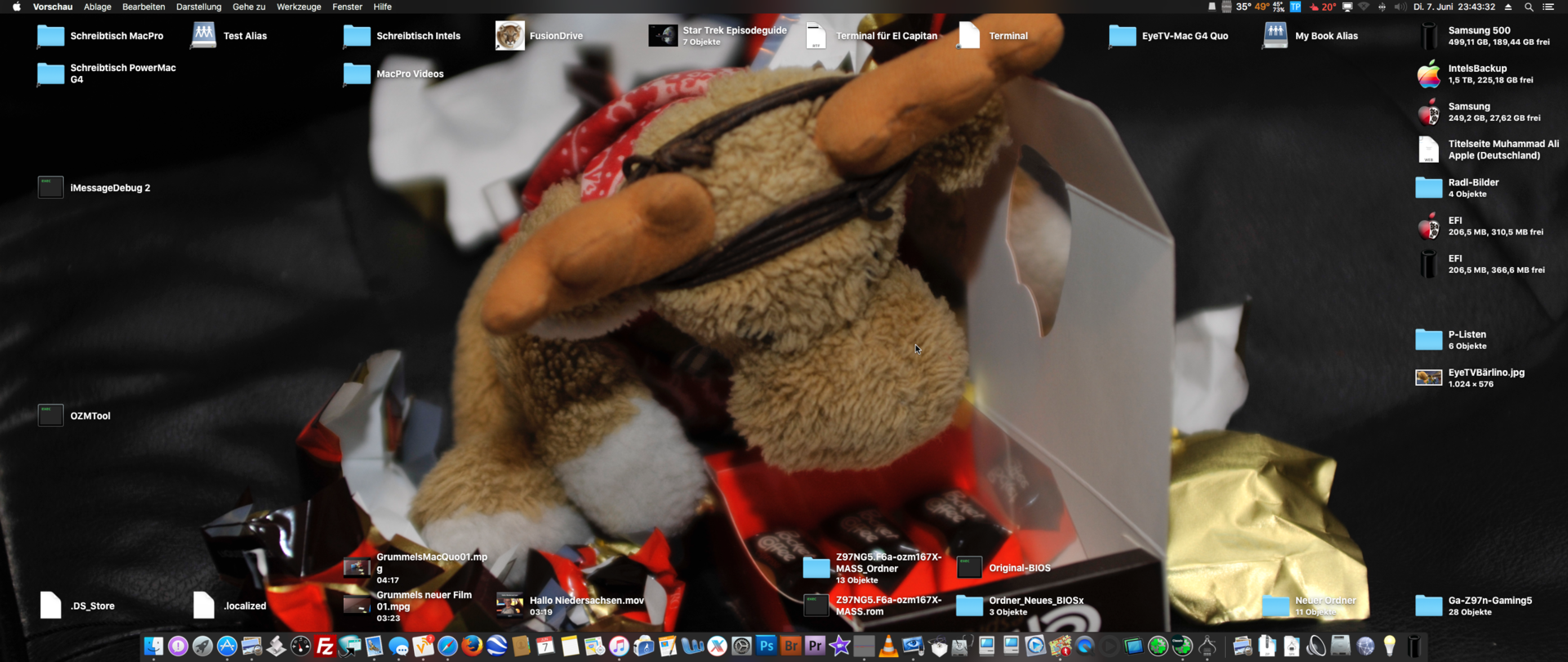Open the Vorschau application menu

(52, 7)
